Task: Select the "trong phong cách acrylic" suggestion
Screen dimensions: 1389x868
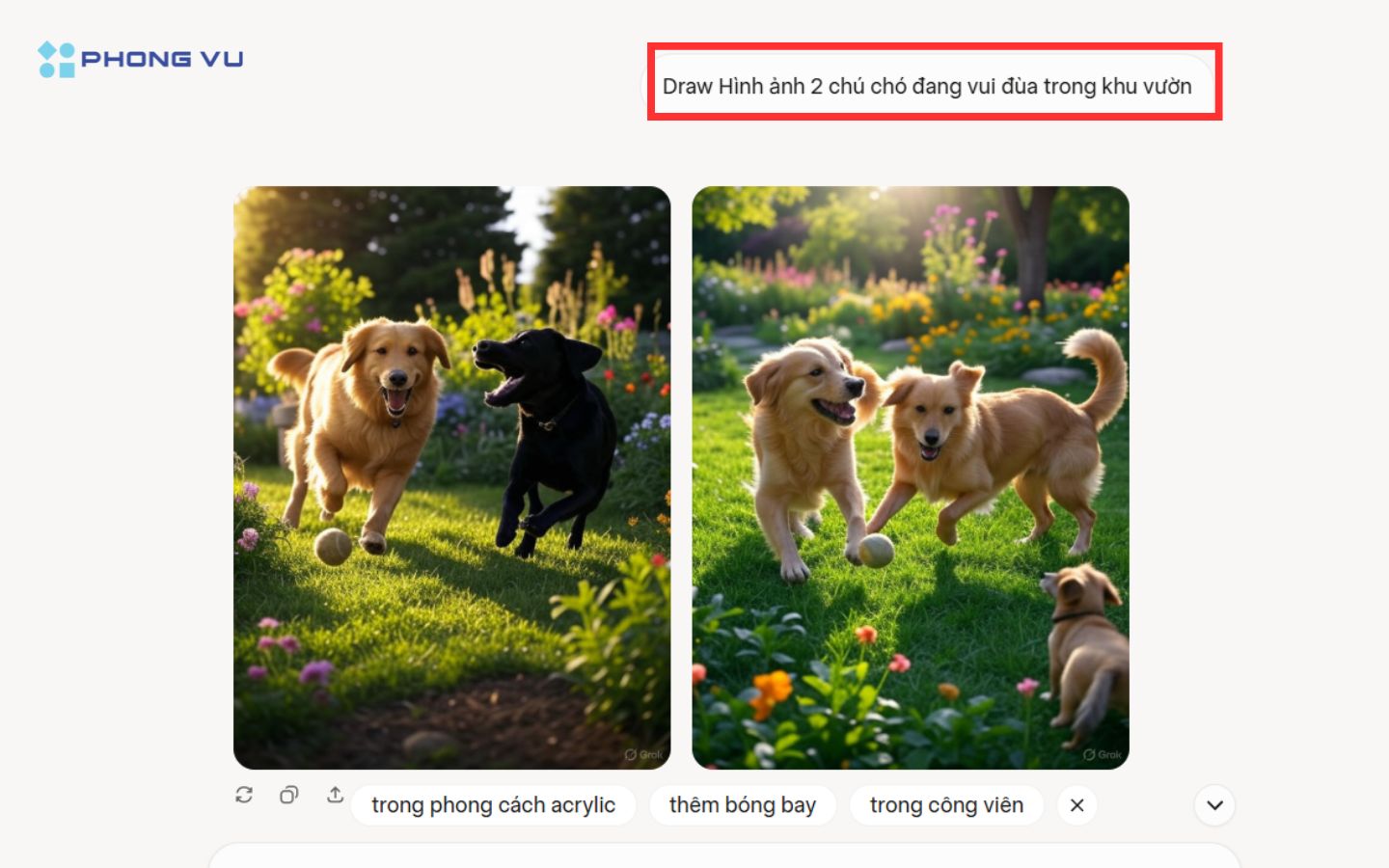Action: coord(493,805)
